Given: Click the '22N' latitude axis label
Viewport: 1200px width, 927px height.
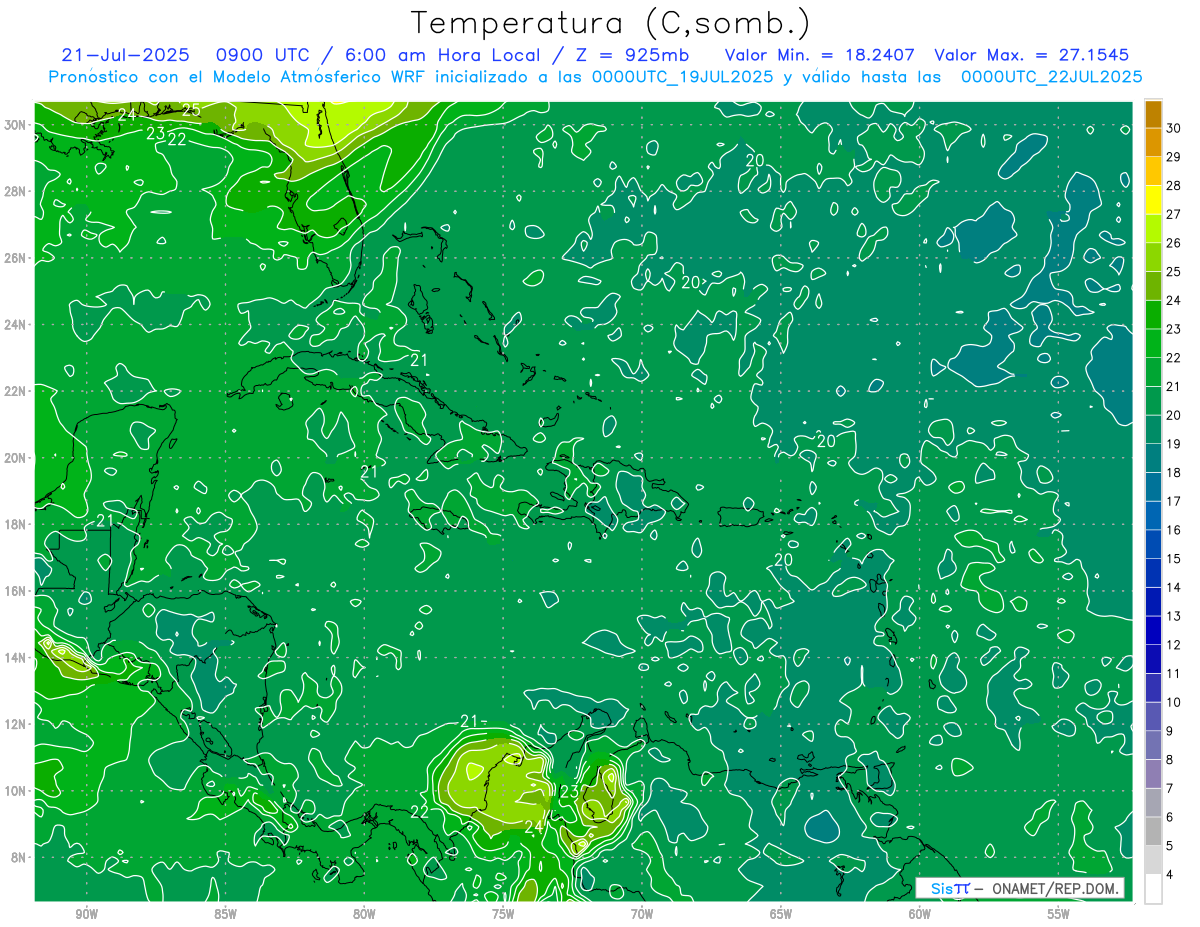Looking at the screenshot, I should [x=15, y=391].
